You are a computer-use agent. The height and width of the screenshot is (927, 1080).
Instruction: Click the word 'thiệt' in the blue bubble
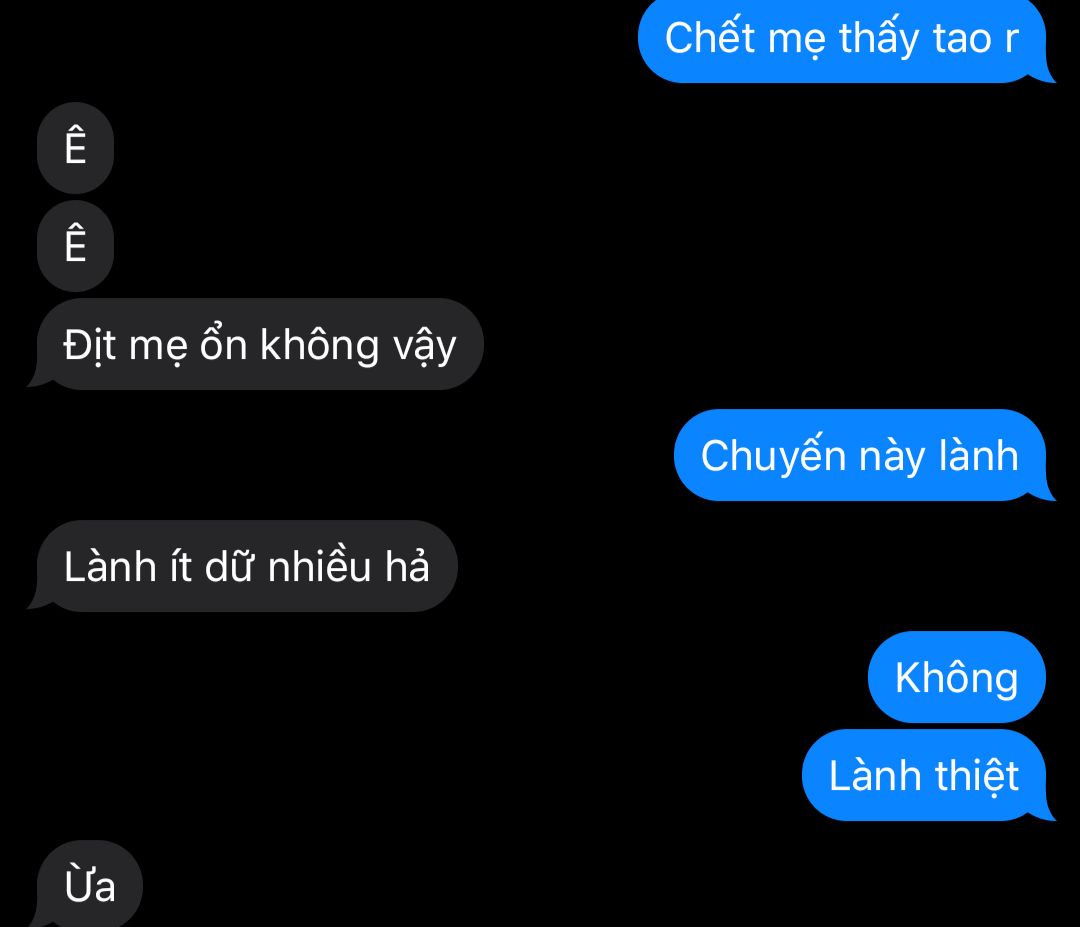(x=977, y=777)
